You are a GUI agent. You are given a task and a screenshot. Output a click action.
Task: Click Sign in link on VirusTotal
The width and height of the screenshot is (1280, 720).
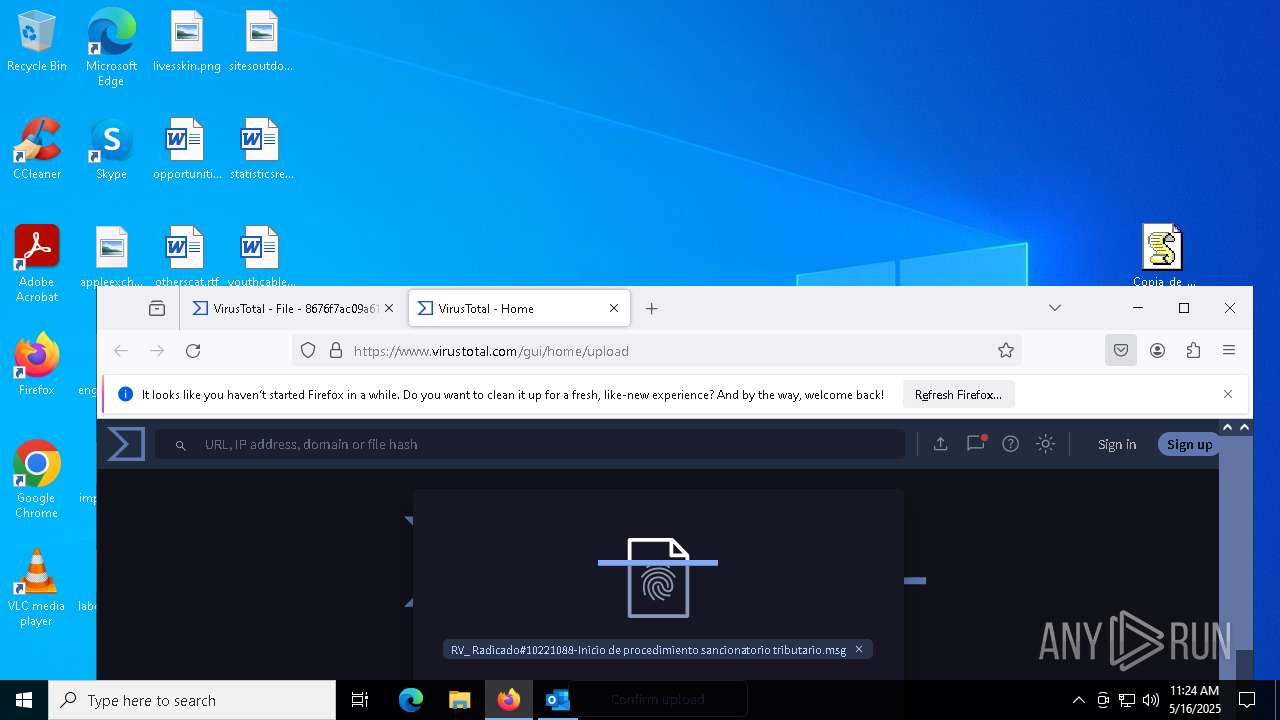pos(1117,444)
